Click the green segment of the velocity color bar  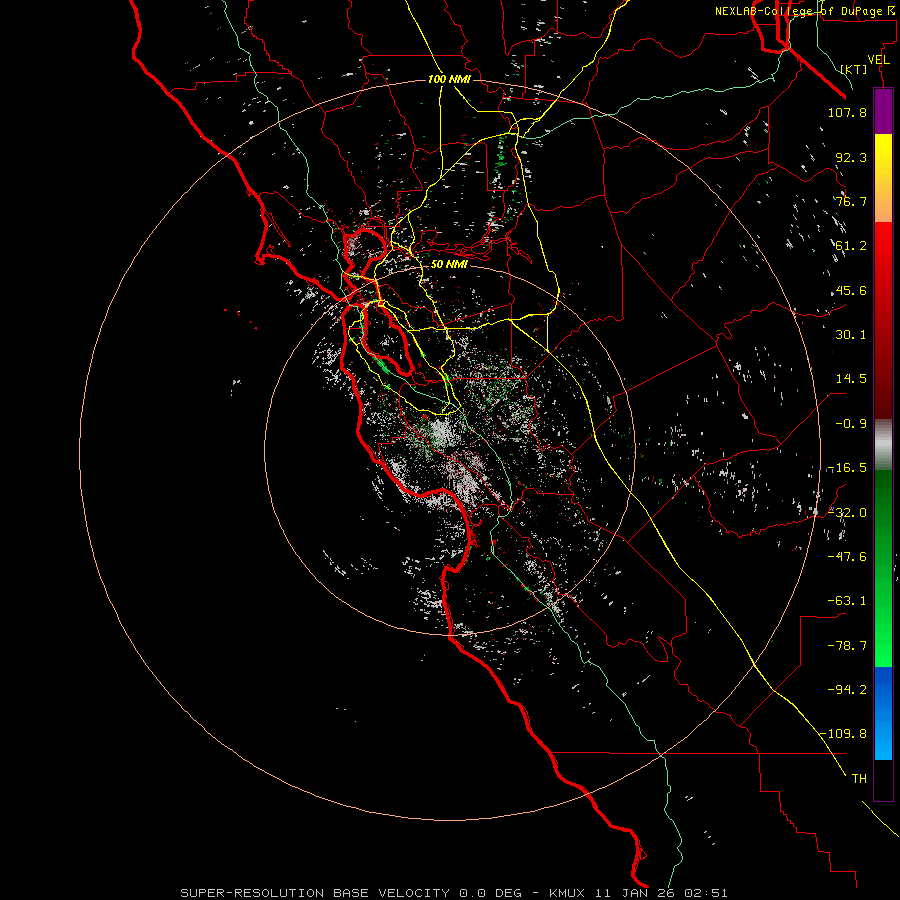(883, 568)
